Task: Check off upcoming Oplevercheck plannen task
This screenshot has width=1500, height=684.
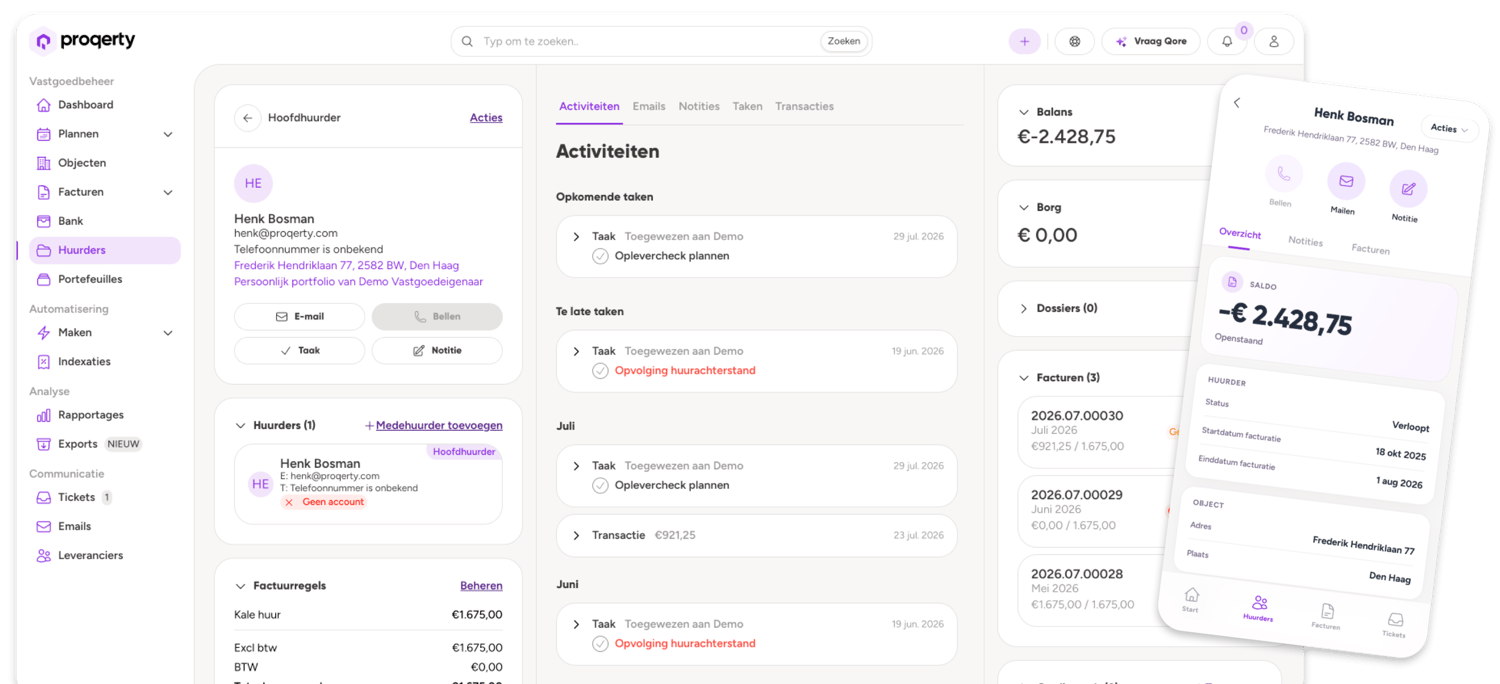Action: (x=600, y=256)
